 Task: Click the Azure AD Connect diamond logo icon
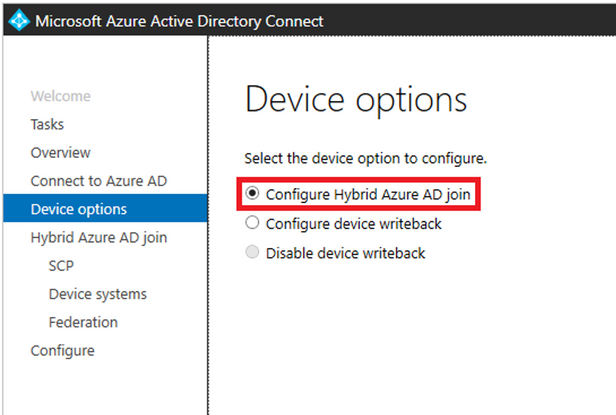coord(18,20)
